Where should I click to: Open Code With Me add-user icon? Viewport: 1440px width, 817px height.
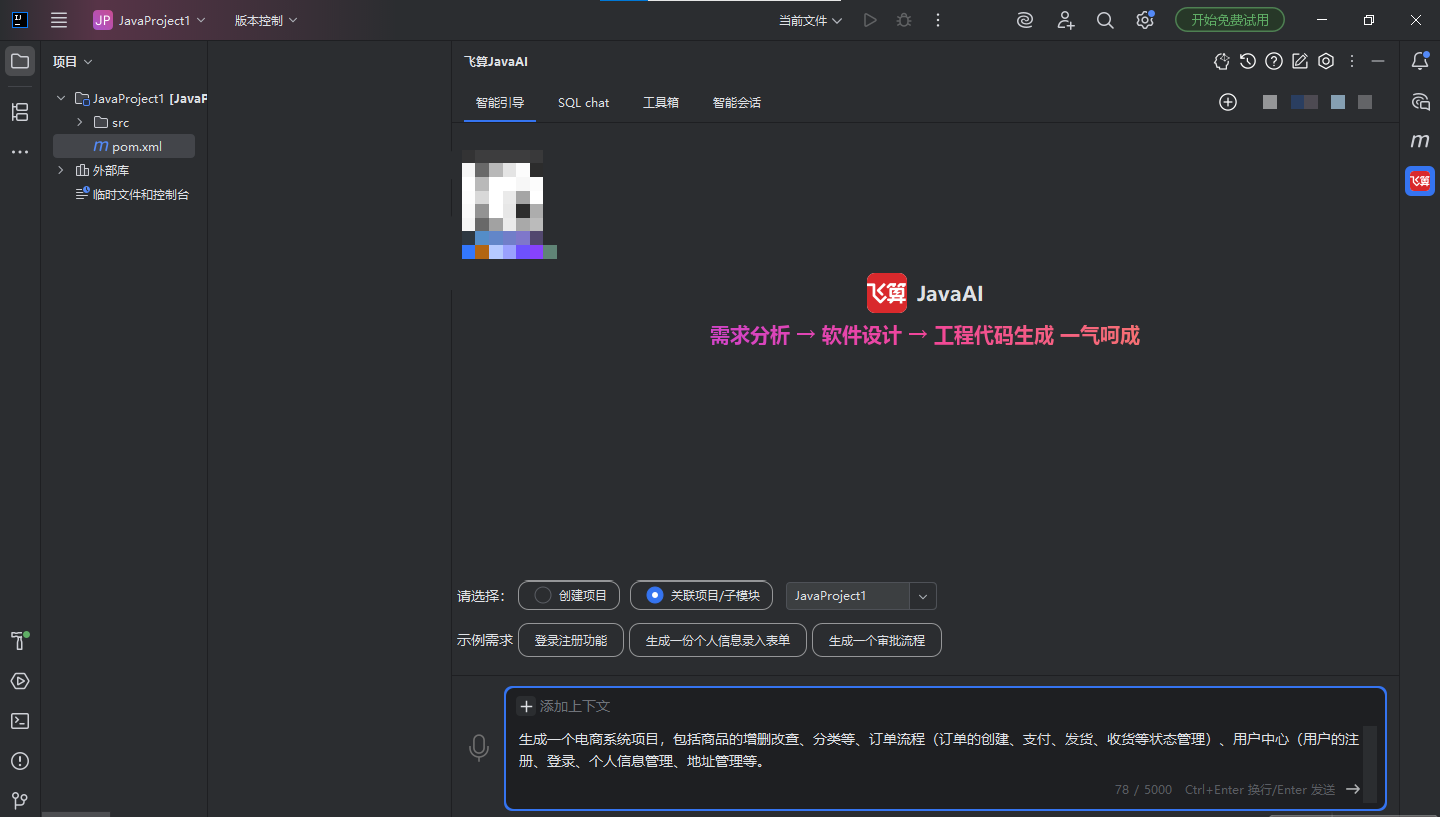tap(1065, 20)
